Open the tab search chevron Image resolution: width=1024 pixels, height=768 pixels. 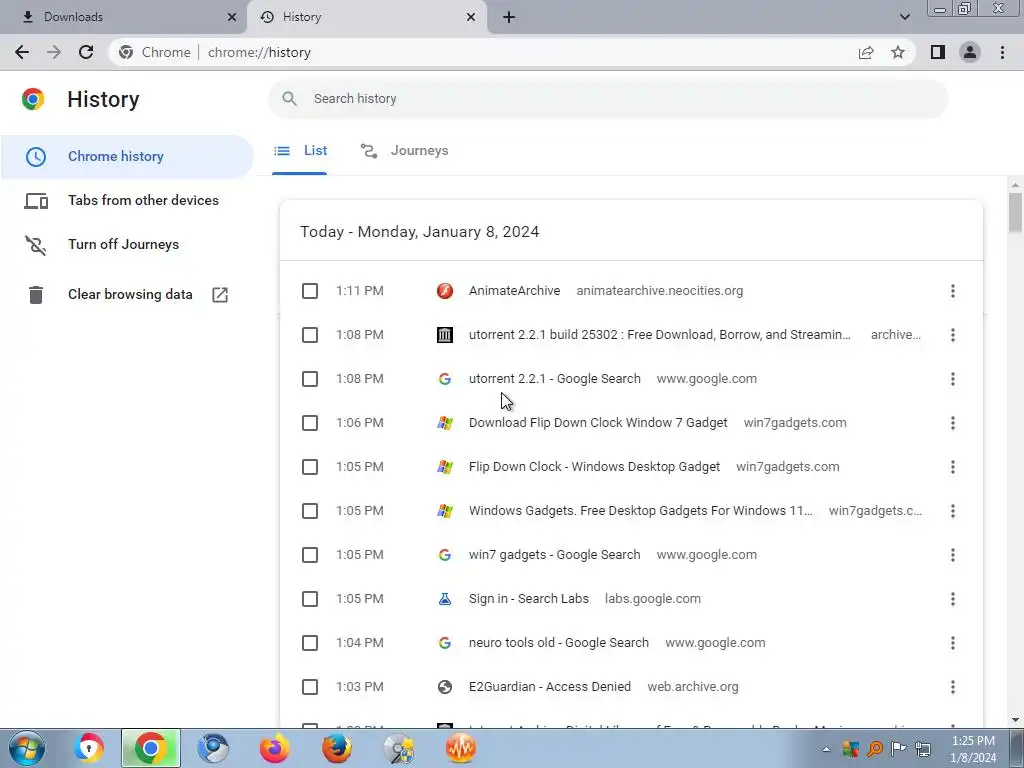904,17
